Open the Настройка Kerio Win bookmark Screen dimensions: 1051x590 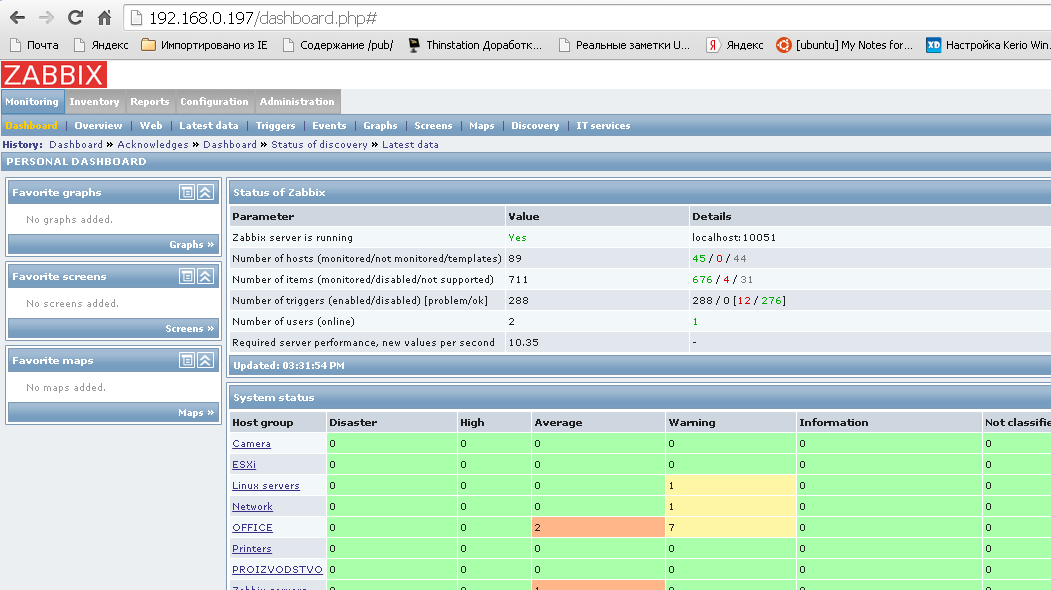(989, 45)
